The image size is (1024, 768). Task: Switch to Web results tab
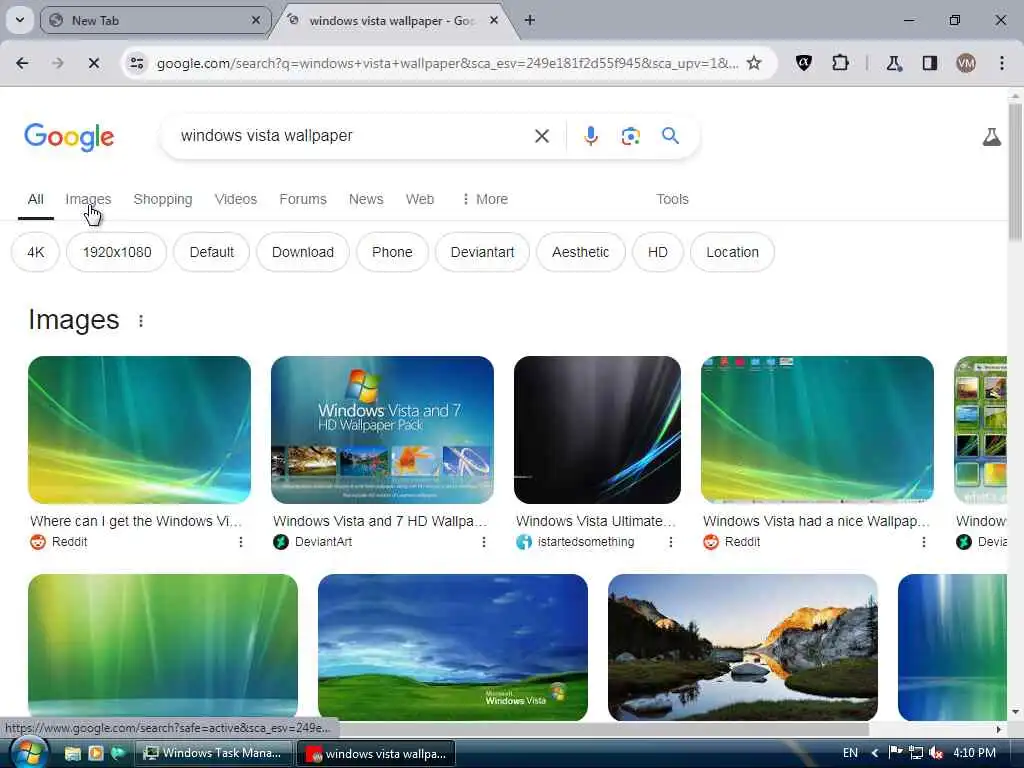click(x=420, y=199)
